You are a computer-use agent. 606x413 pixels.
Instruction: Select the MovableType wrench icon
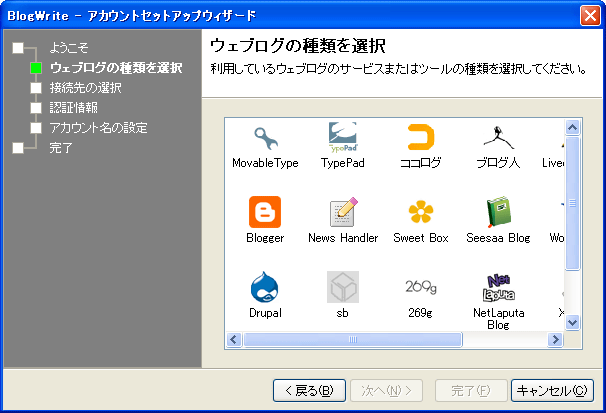265,138
